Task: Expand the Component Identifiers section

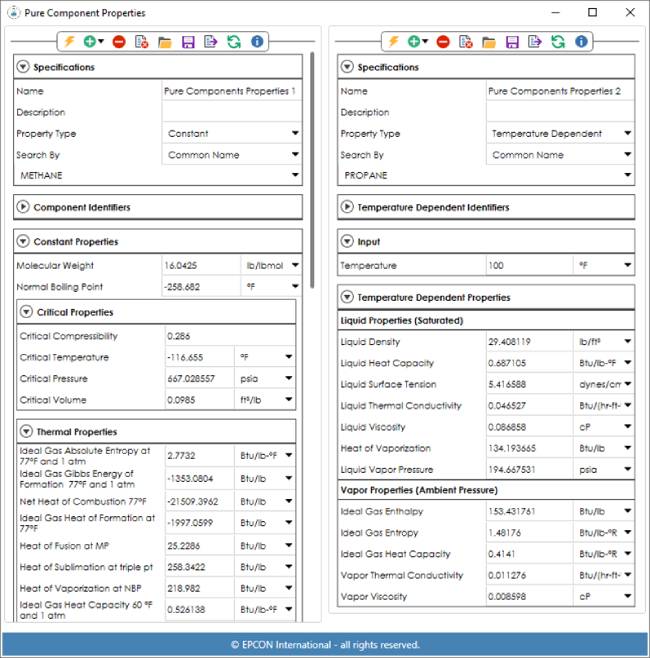Action: (23, 207)
